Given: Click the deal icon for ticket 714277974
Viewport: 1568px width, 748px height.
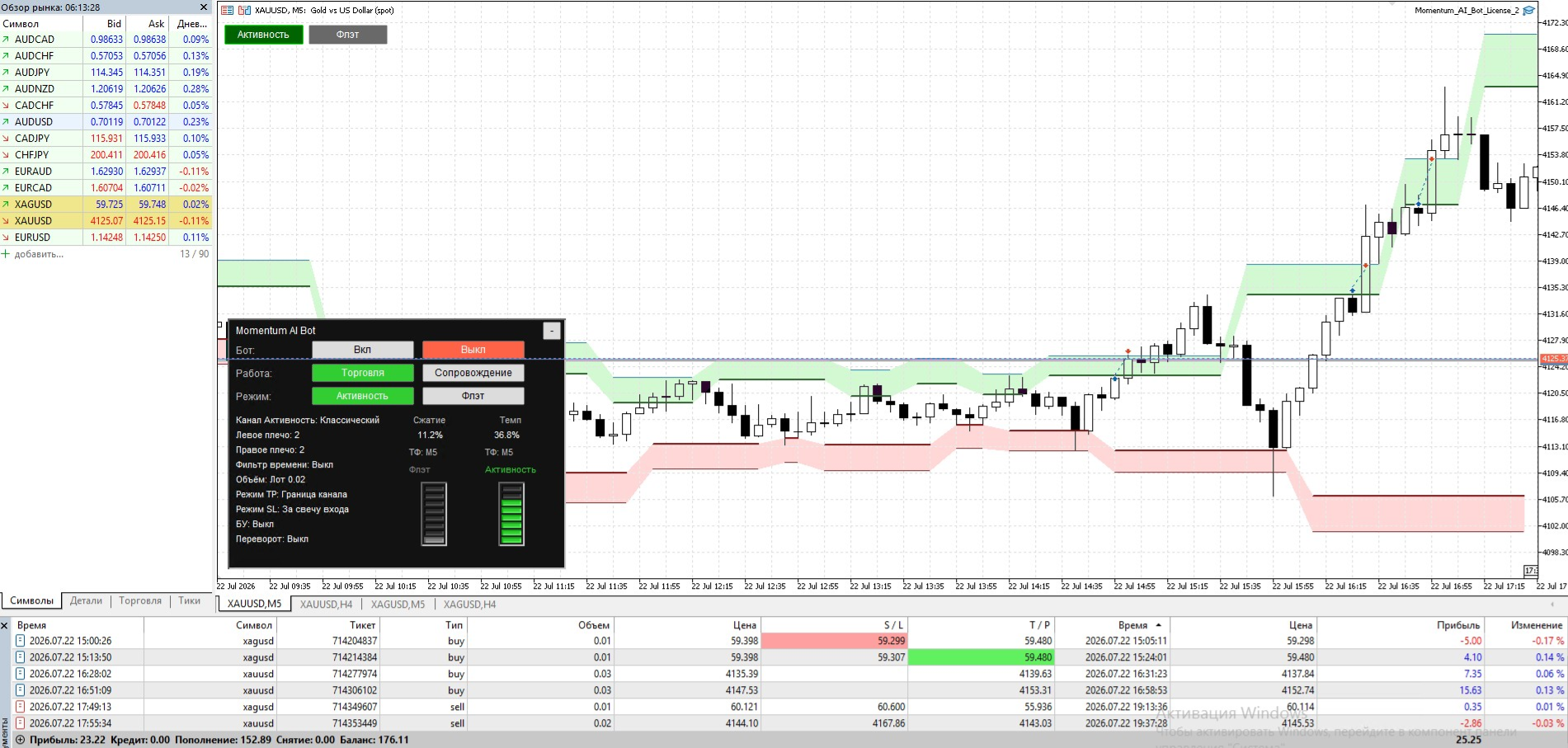Looking at the screenshot, I should tap(21, 674).
